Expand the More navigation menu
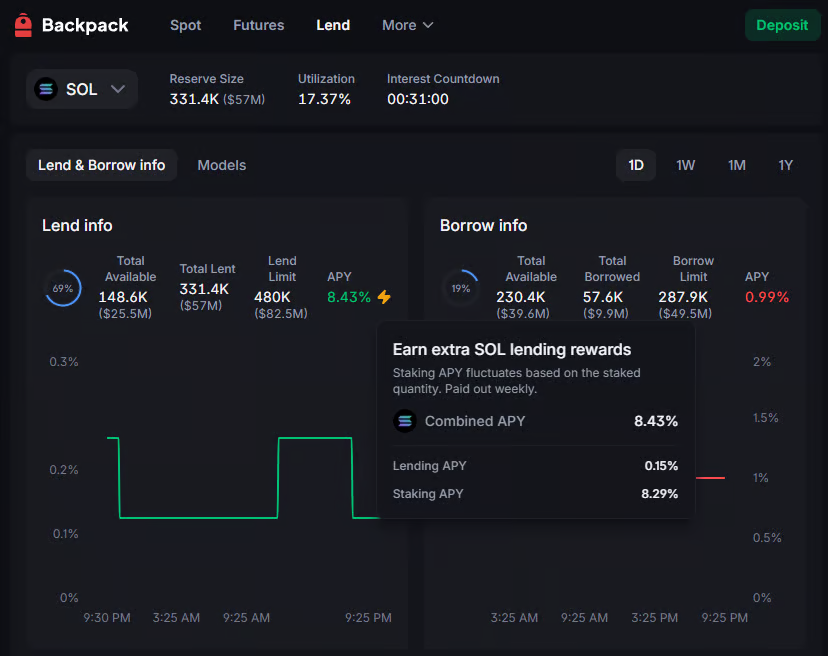The width and height of the screenshot is (828, 656). click(407, 25)
